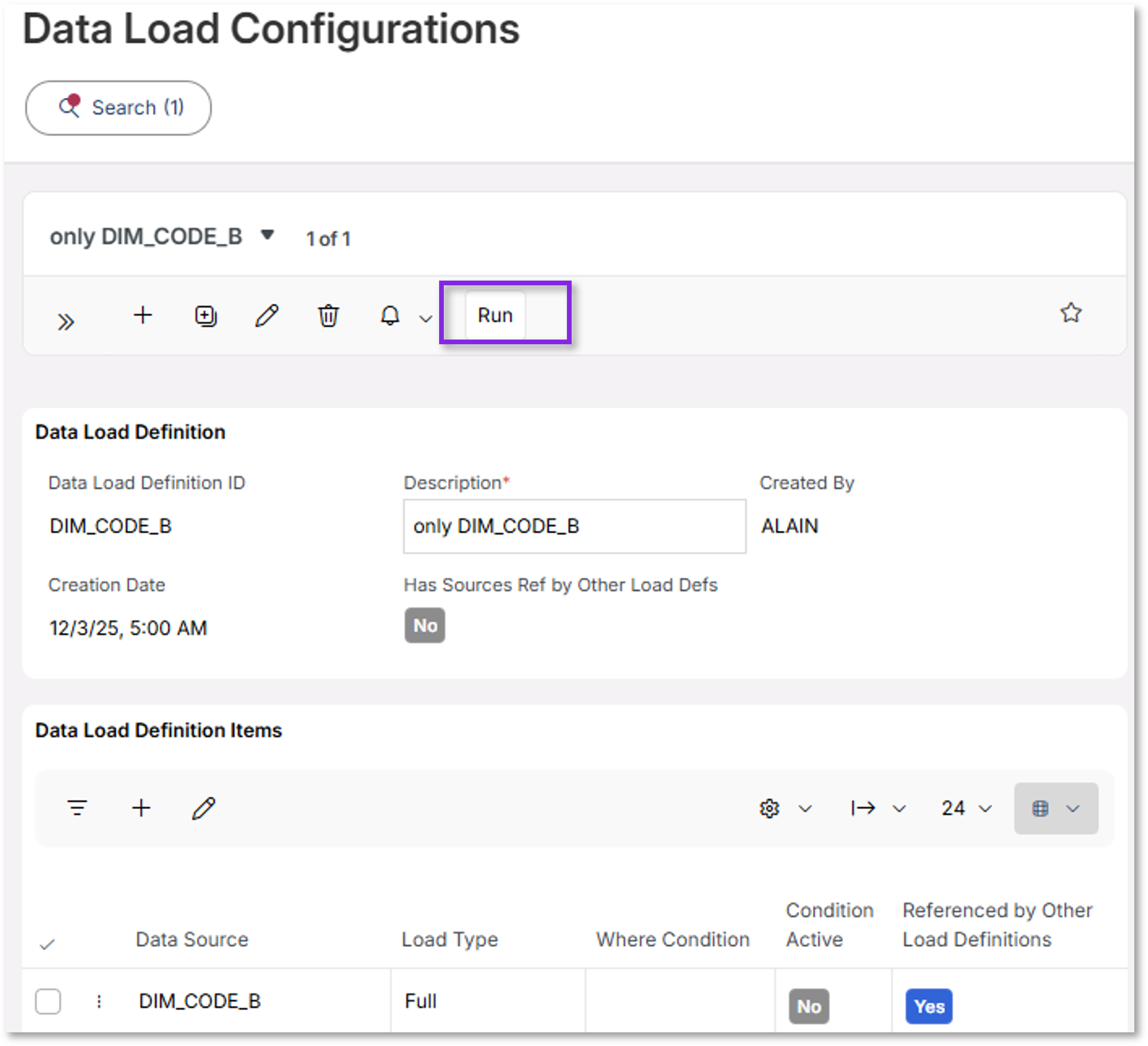Toggle the select-all checkmark in table header

47,945
